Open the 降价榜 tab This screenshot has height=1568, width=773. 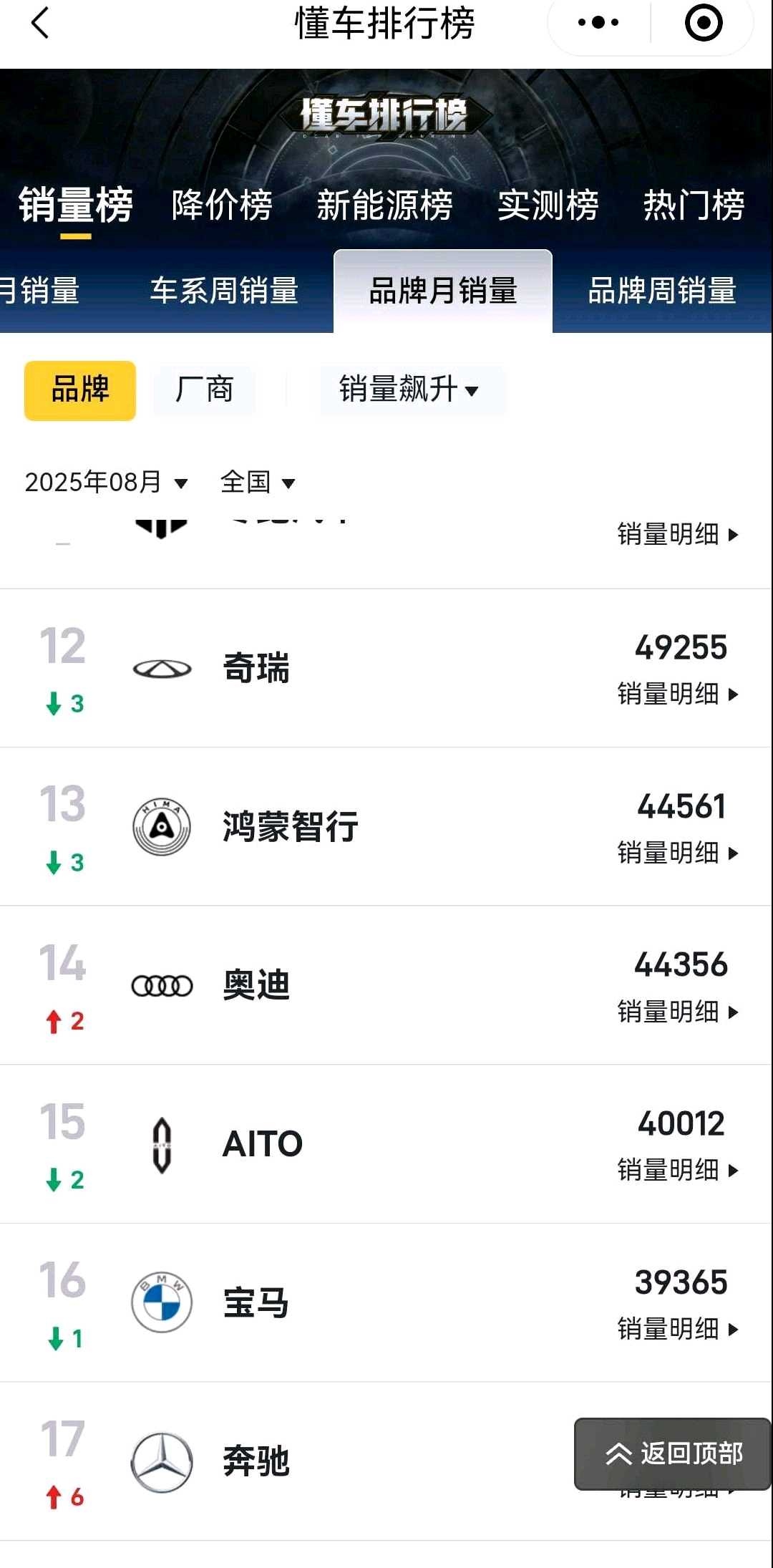pos(222,205)
